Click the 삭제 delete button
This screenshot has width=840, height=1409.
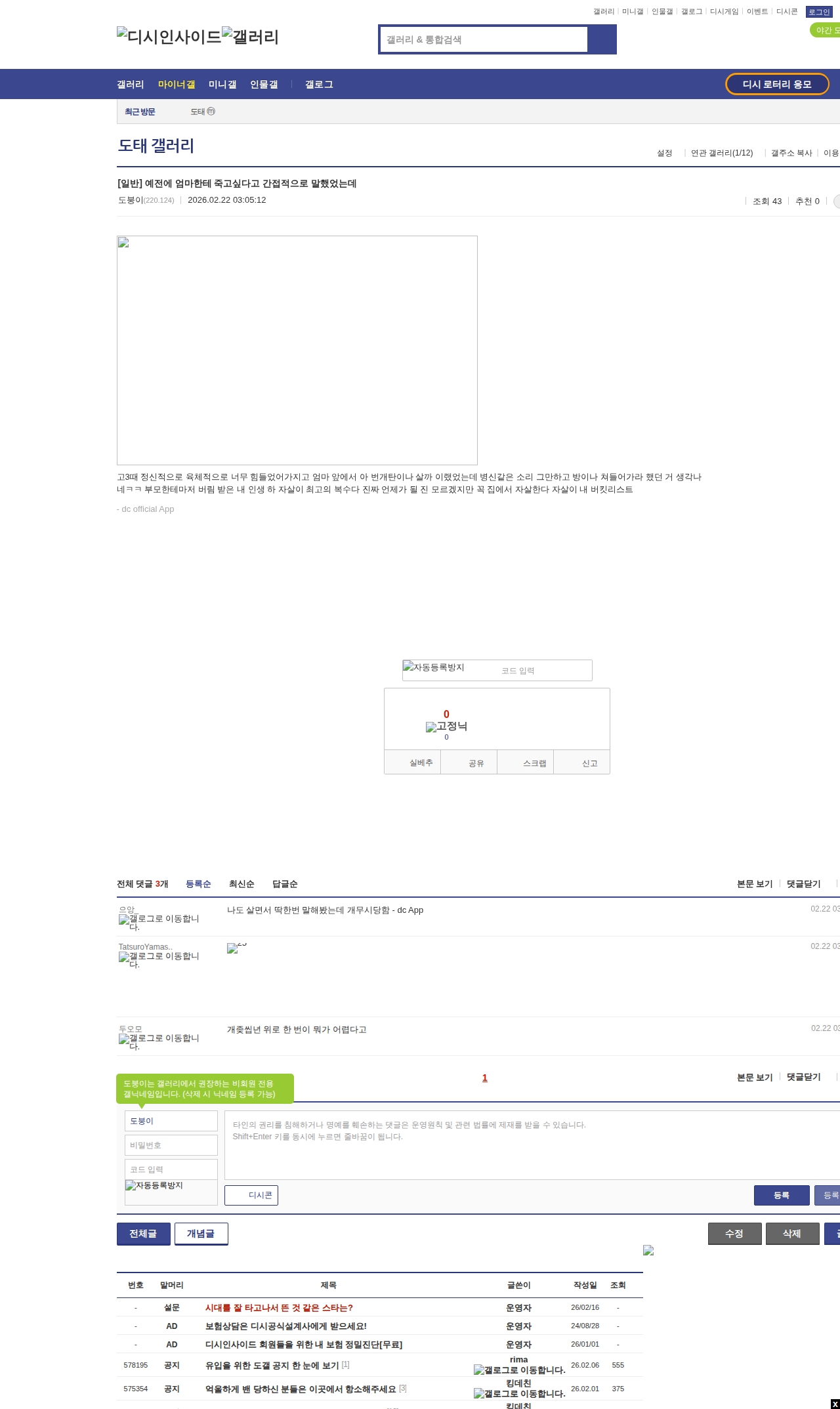click(792, 1234)
